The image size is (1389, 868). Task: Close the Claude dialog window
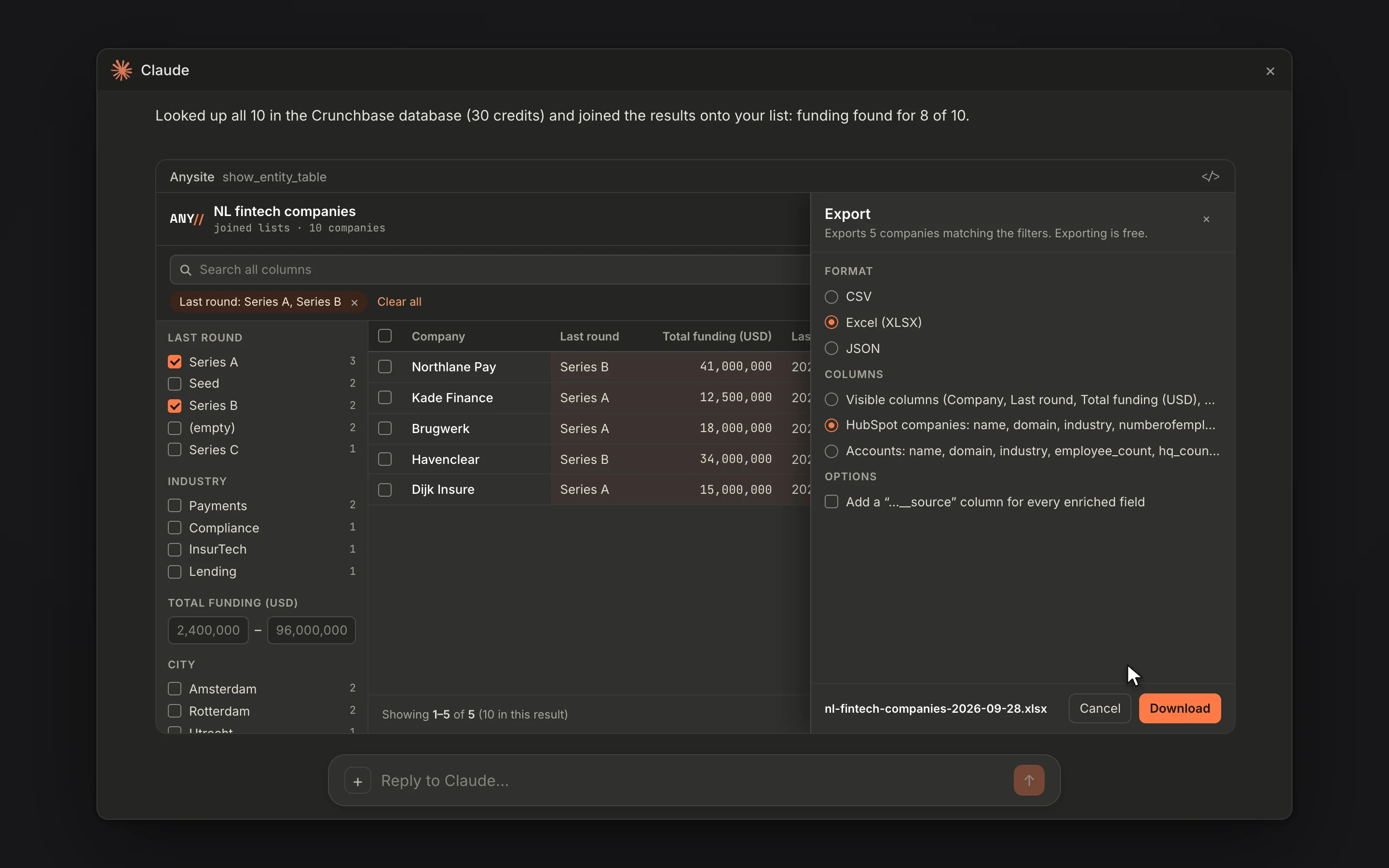click(1269, 71)
